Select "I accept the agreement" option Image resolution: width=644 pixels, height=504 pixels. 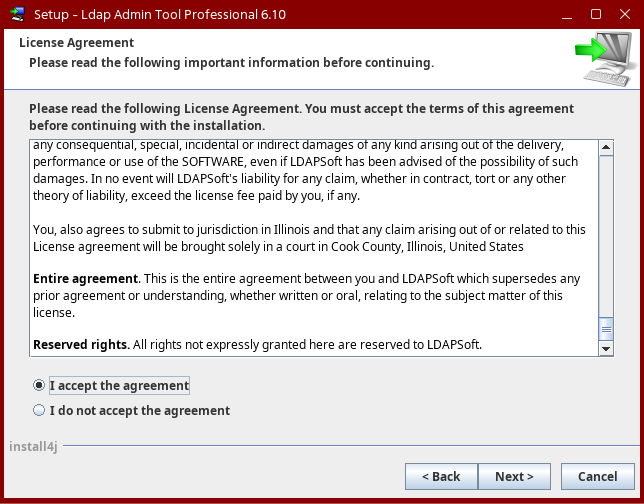40,385
